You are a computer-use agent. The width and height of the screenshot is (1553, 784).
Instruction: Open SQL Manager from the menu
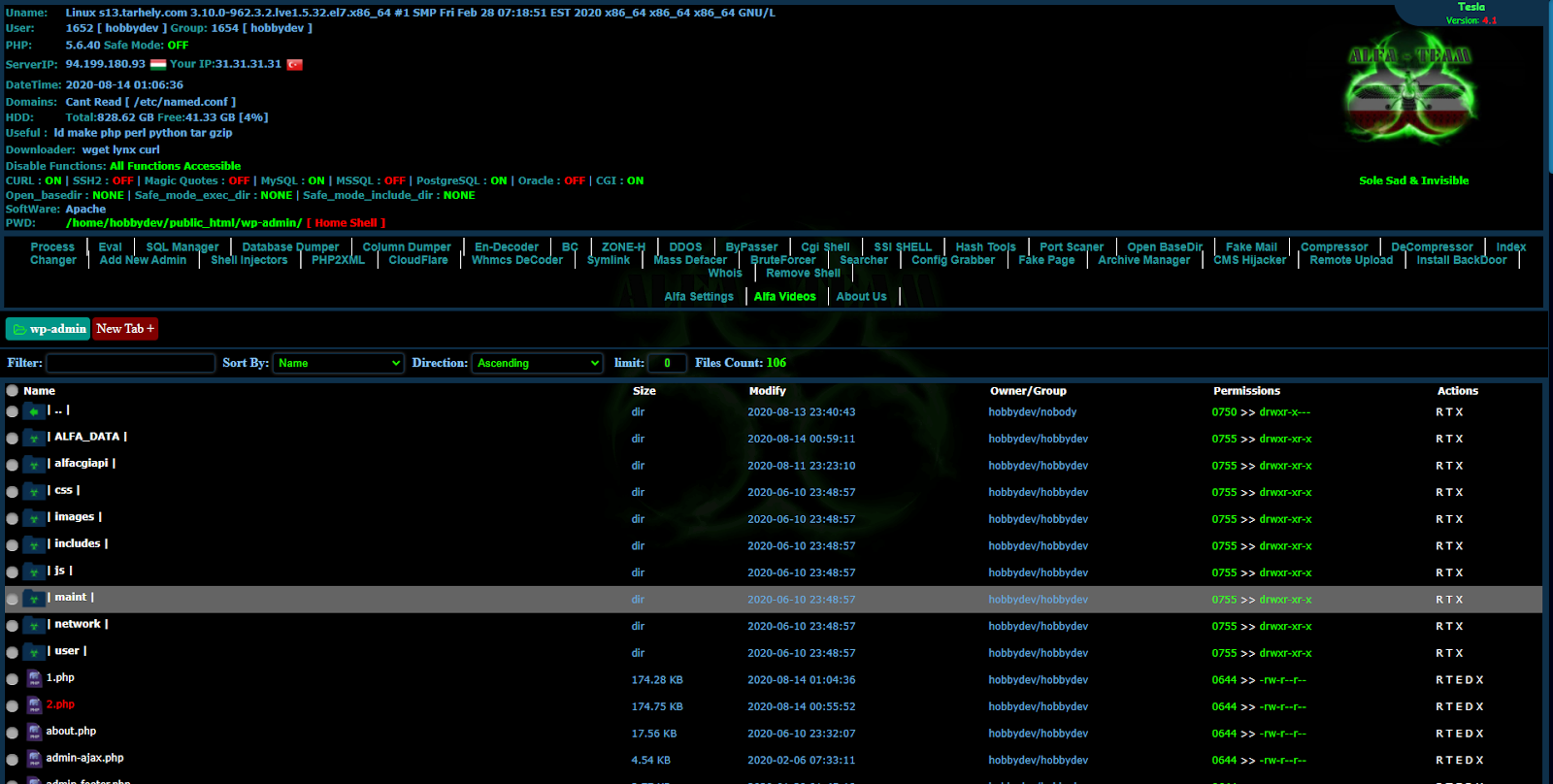pos(182,247)
